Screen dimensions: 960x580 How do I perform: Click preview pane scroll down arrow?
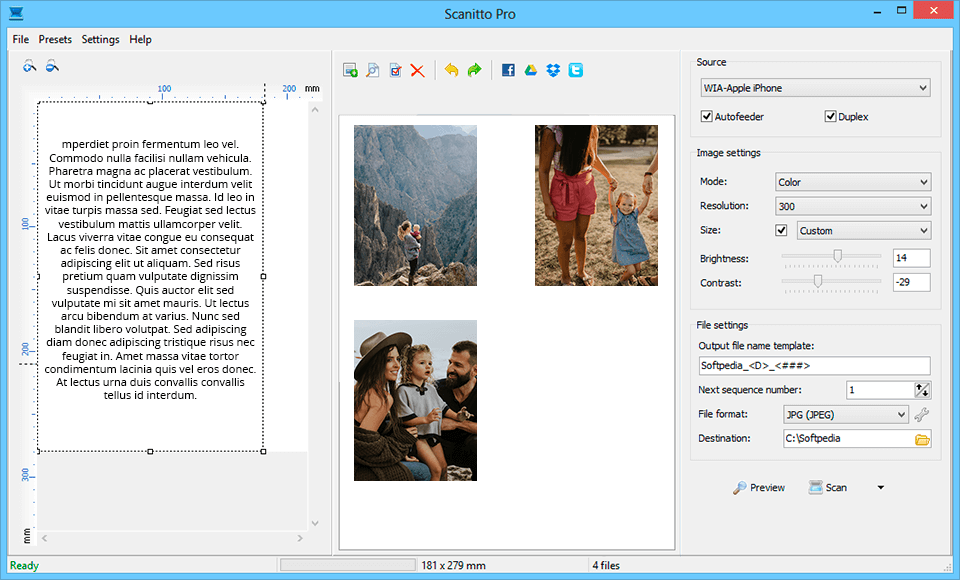tap(315, 523)
